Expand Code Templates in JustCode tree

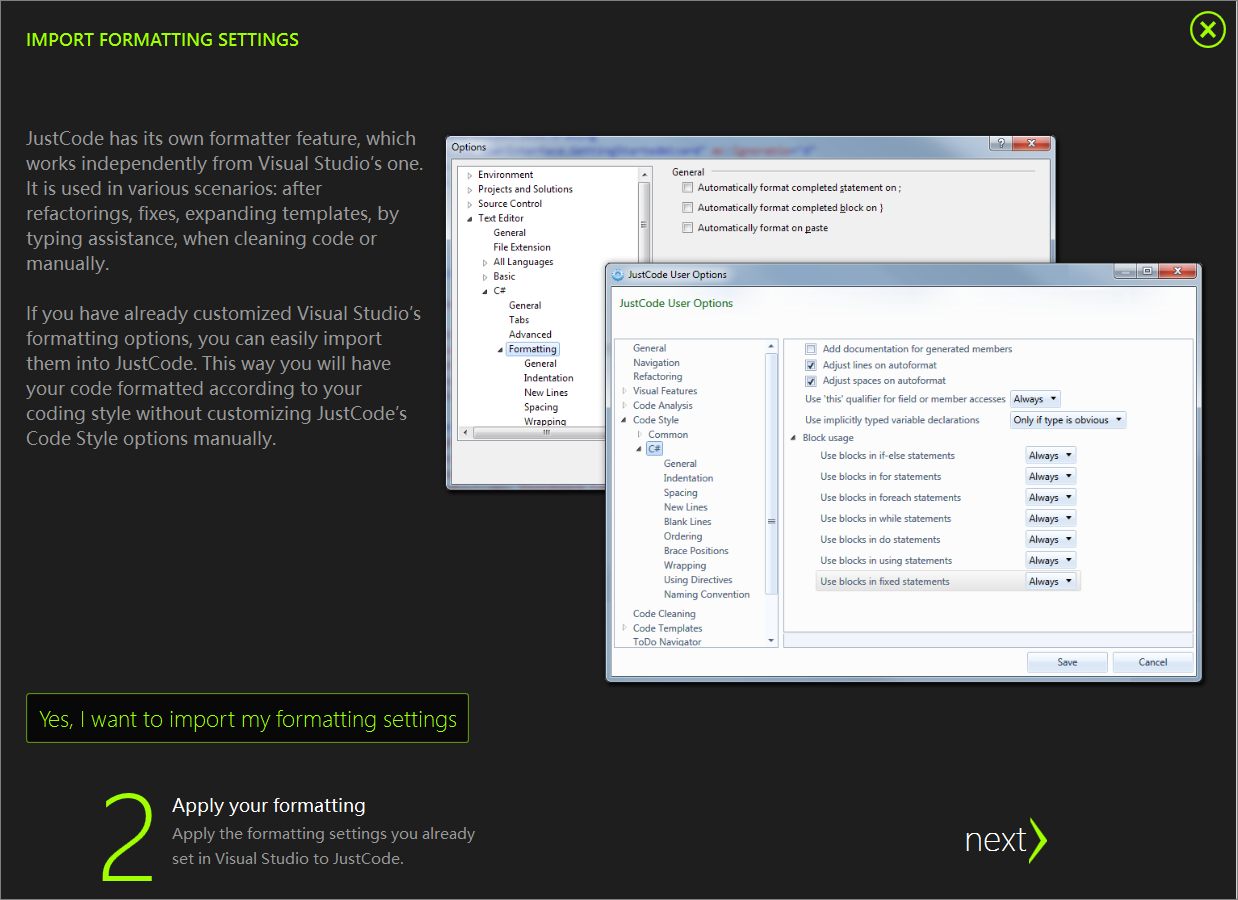coord(625,628)
